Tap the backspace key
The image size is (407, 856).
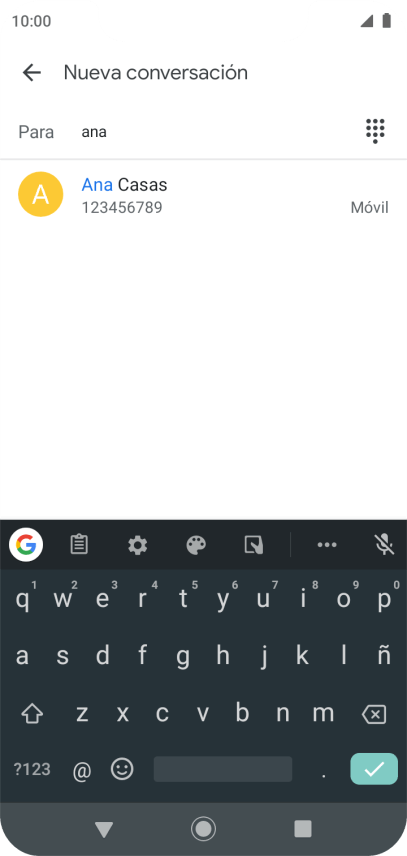point(374,714)
